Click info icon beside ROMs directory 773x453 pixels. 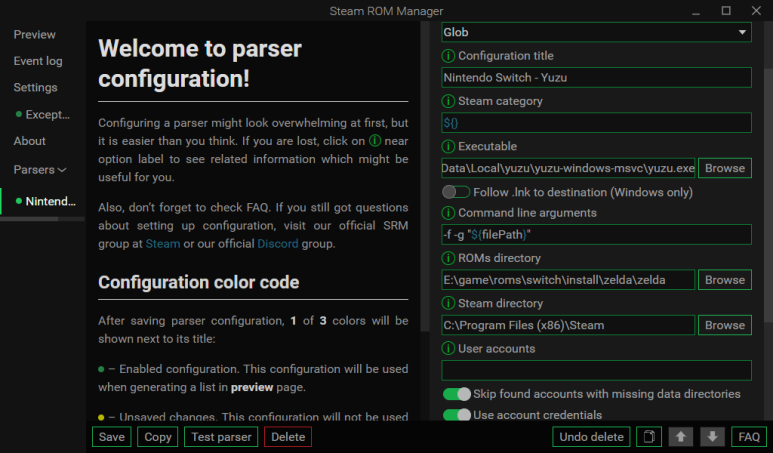coord(448,258)
